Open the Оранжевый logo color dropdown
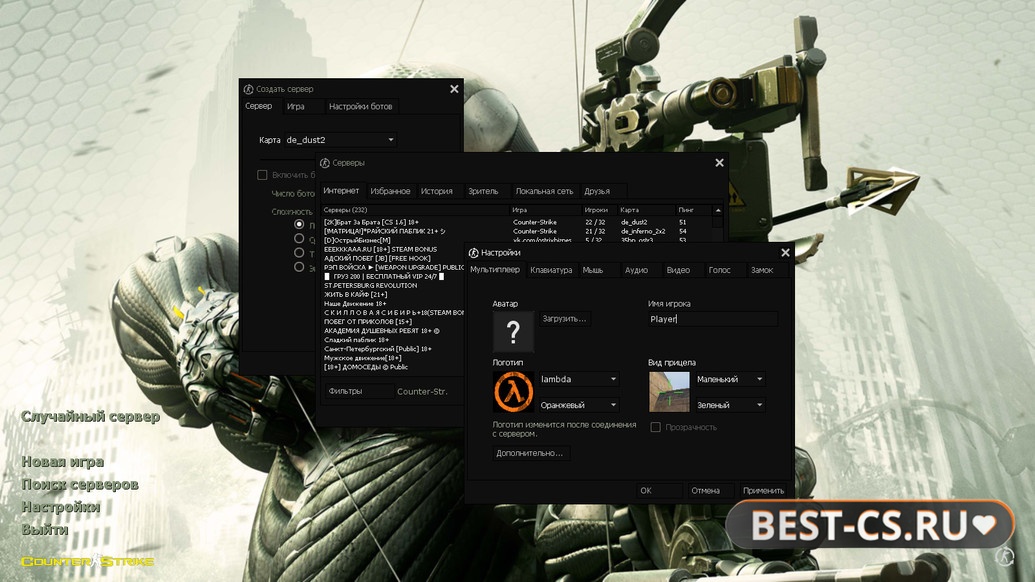This screenshot has width=1035, height=582. (x=579, y=405)
